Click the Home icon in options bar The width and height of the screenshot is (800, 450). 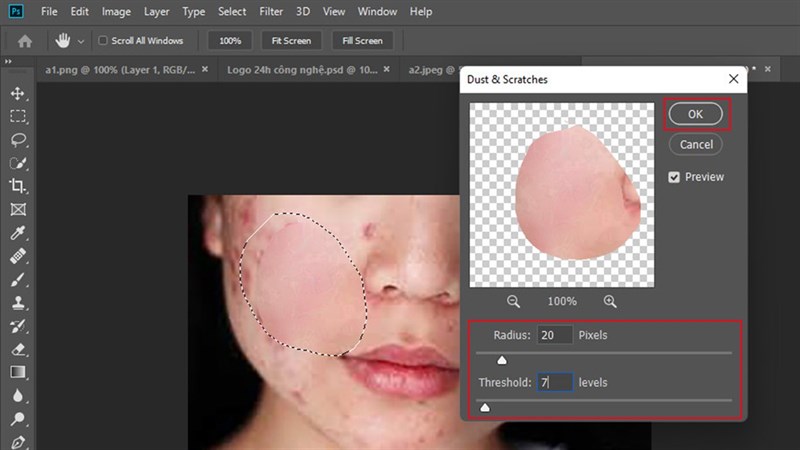coord(25,41)
